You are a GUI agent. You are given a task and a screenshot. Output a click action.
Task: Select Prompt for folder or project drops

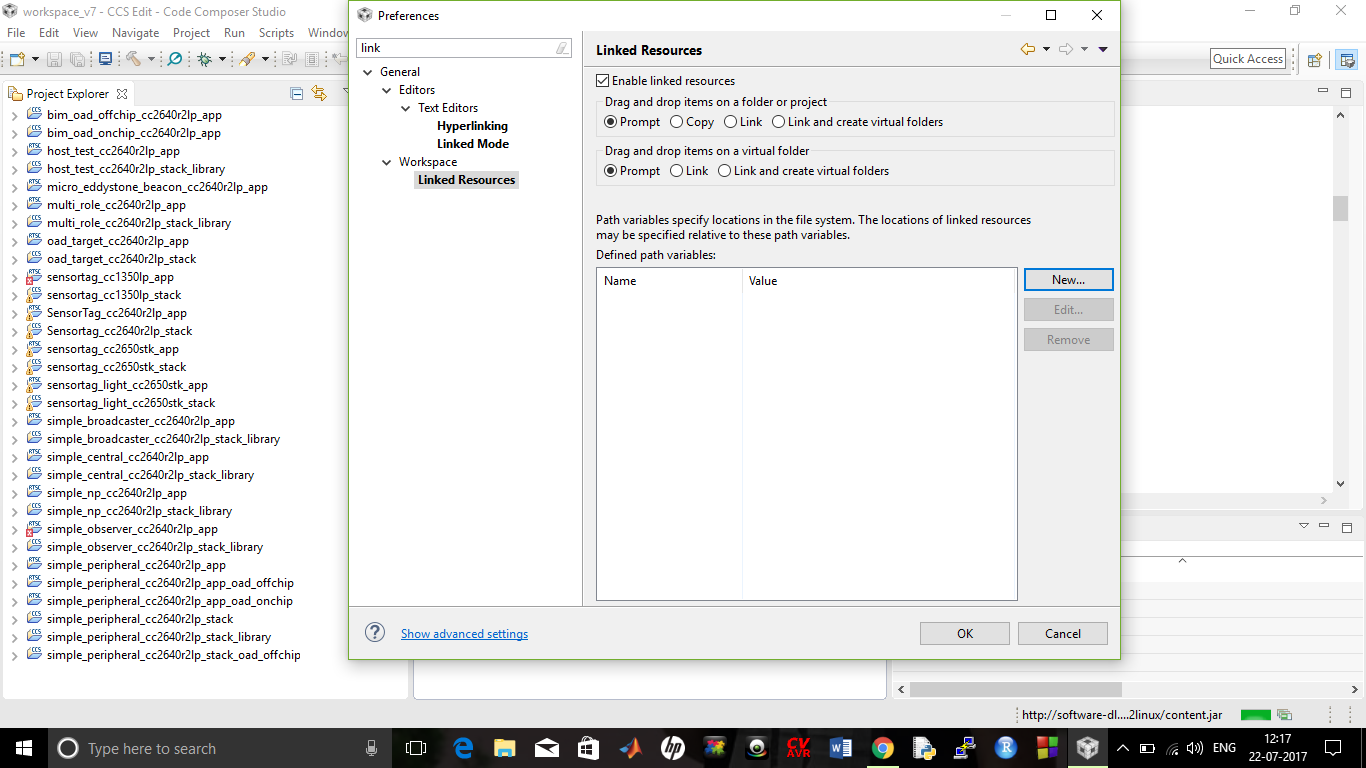click(611, 122)
